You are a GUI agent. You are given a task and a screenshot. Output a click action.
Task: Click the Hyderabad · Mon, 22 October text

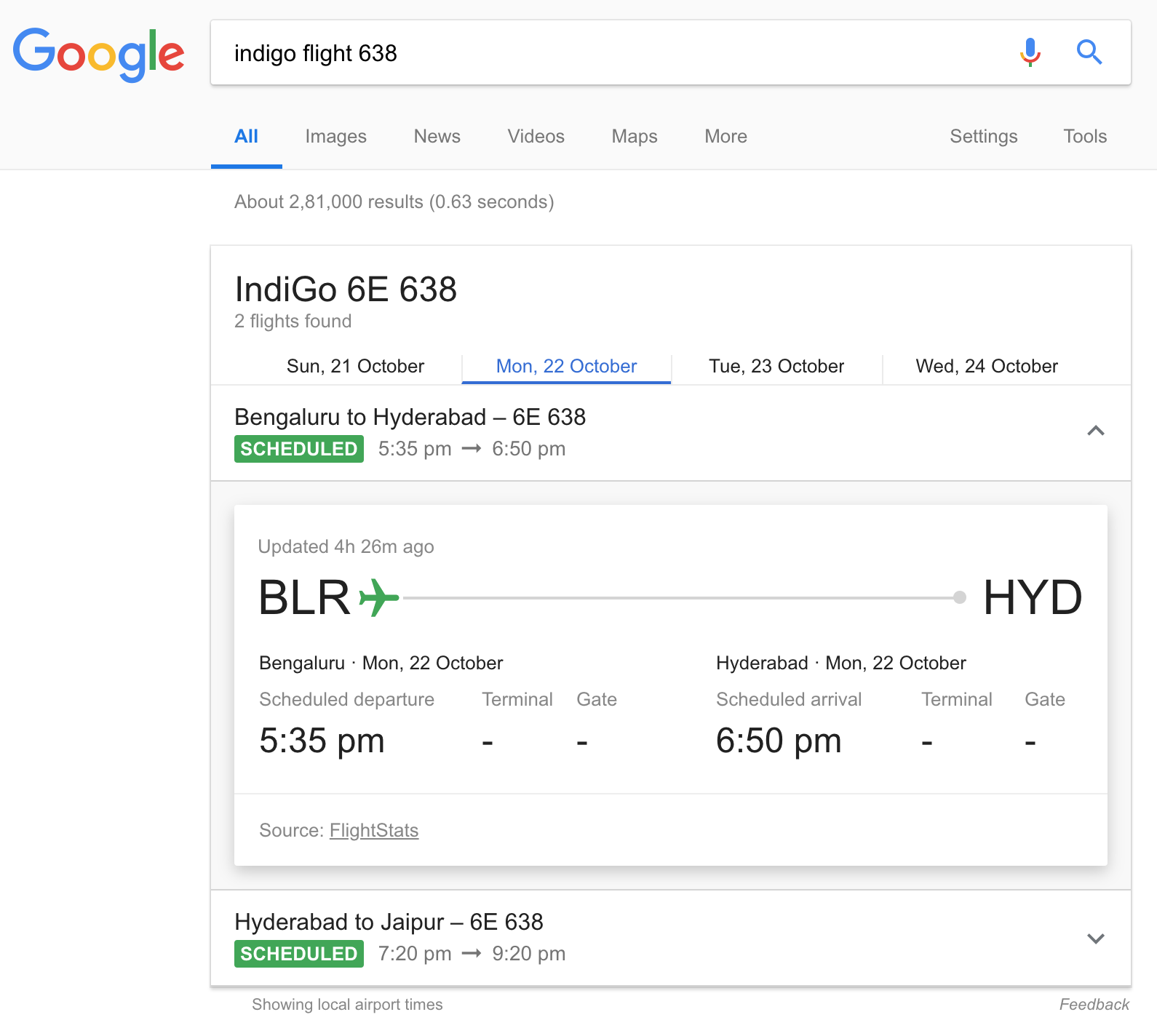841,664
